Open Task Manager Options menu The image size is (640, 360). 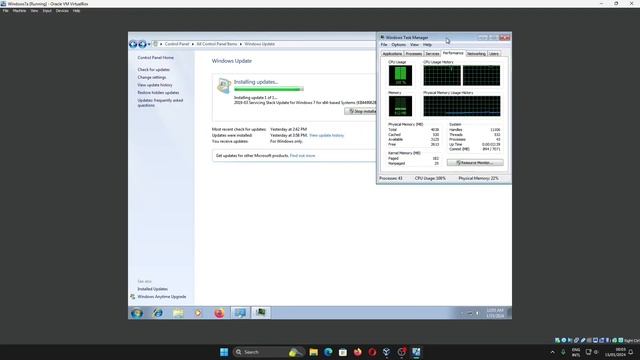point(398,45)
